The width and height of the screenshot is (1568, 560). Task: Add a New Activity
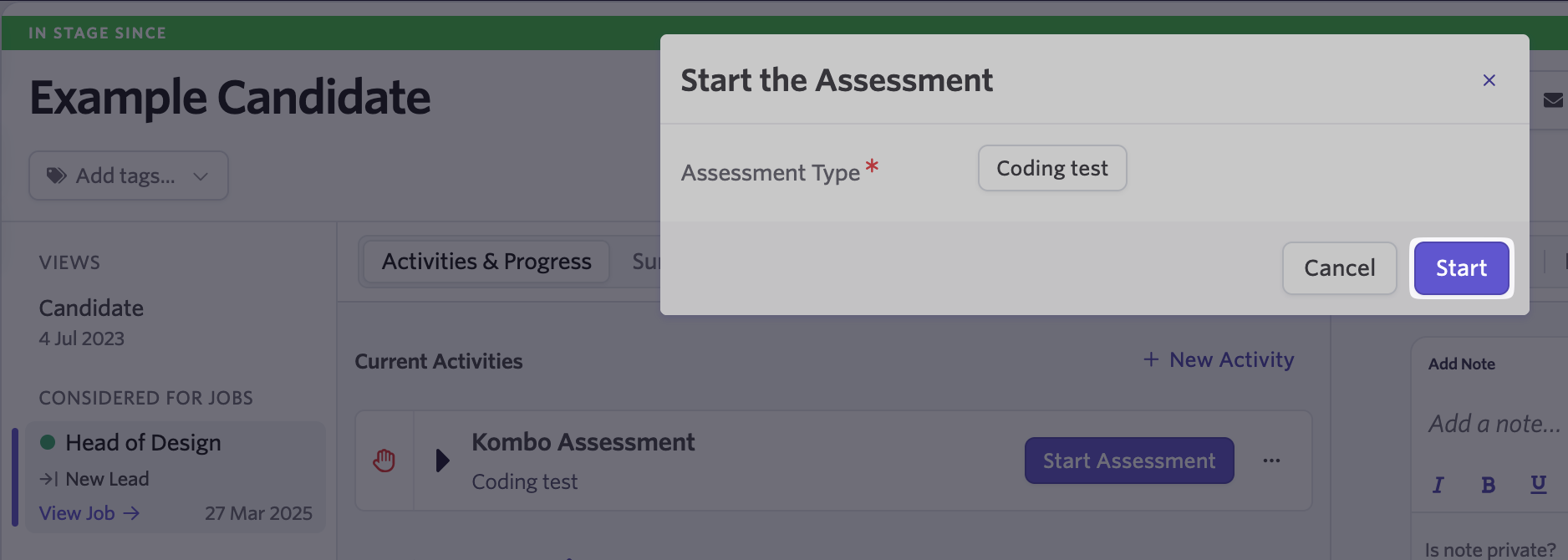[x=1219, y=359]
